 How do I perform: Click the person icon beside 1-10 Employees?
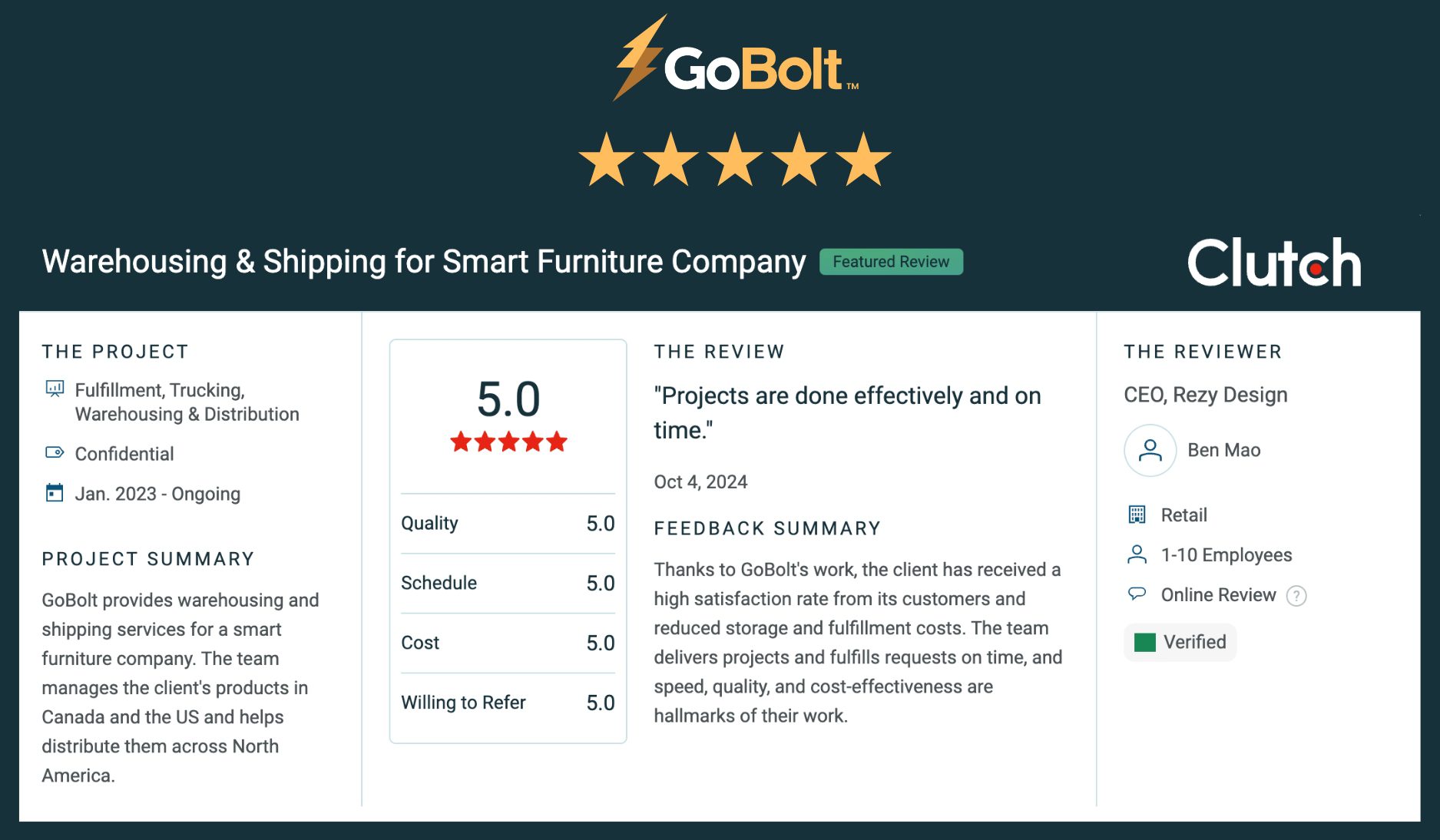point(1137,554)
